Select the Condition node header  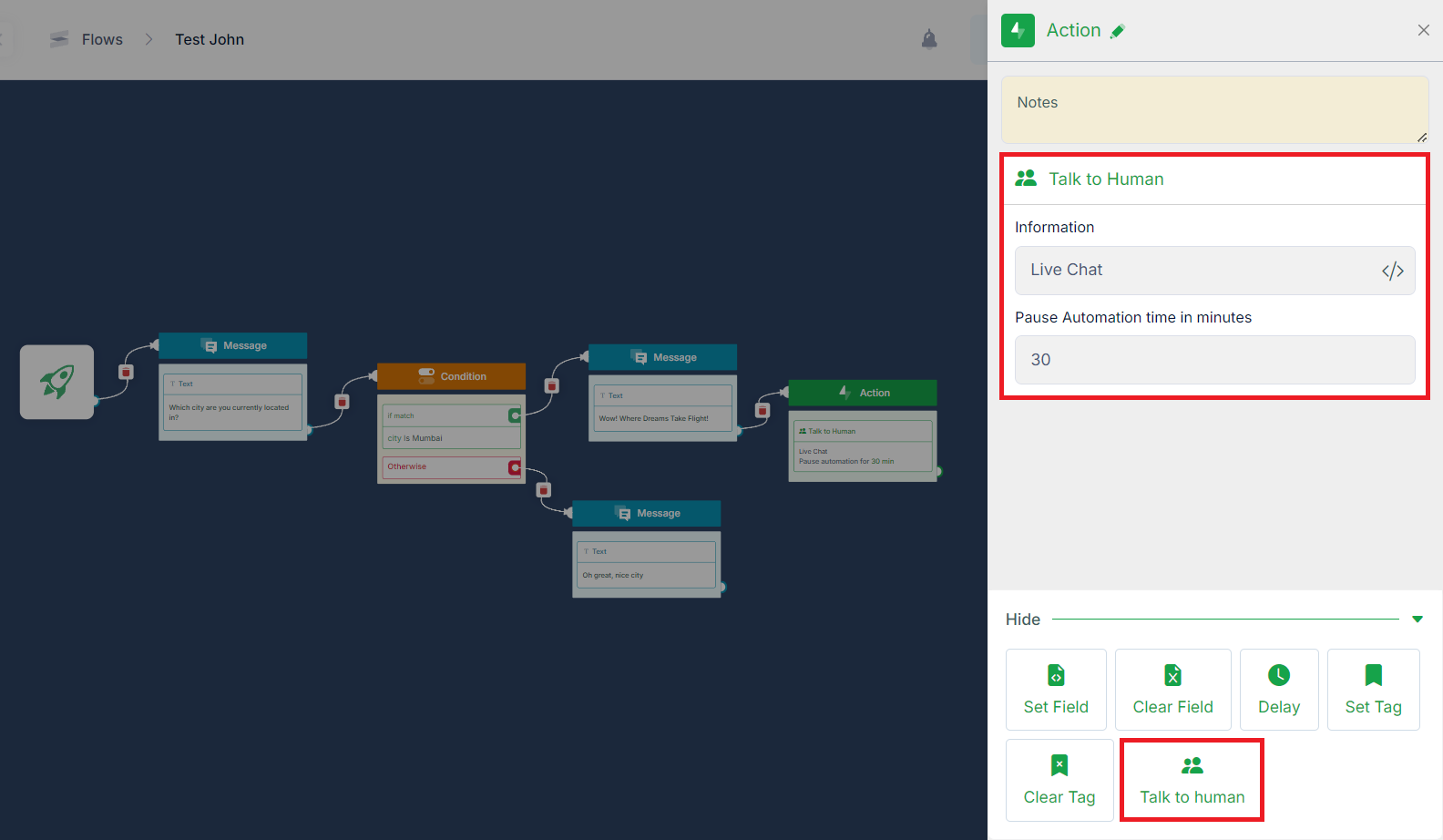coord(451,376)
